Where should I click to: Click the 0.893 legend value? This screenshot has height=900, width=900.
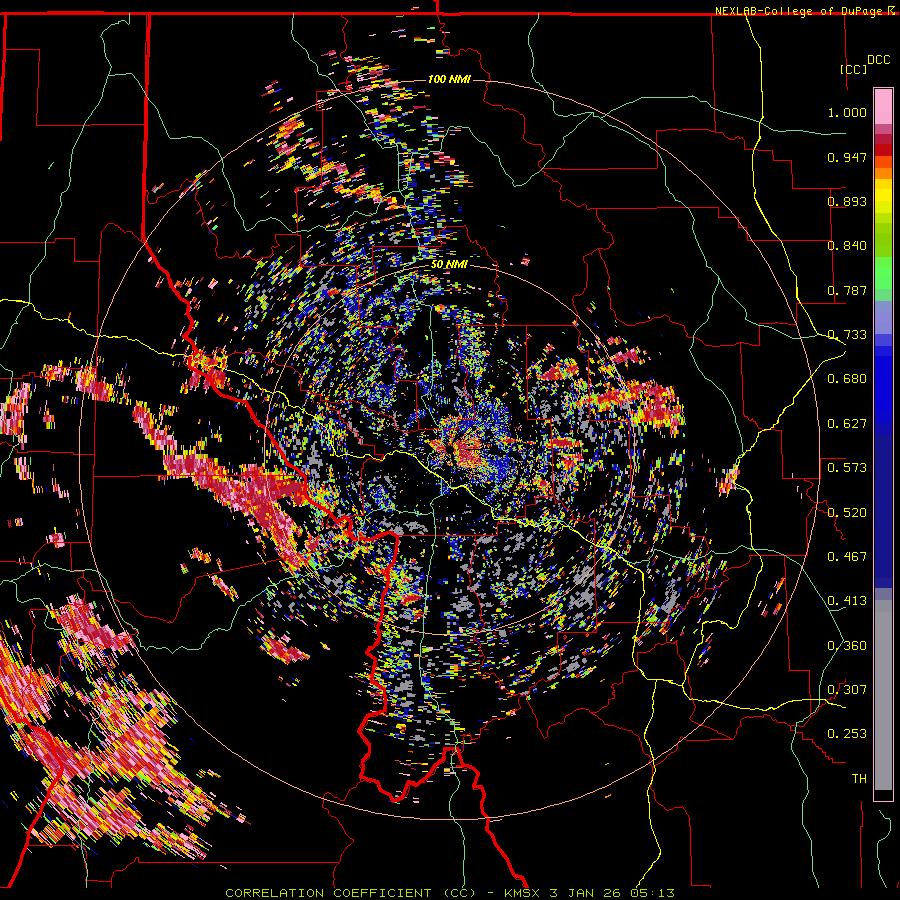click(x=847, y=201)
